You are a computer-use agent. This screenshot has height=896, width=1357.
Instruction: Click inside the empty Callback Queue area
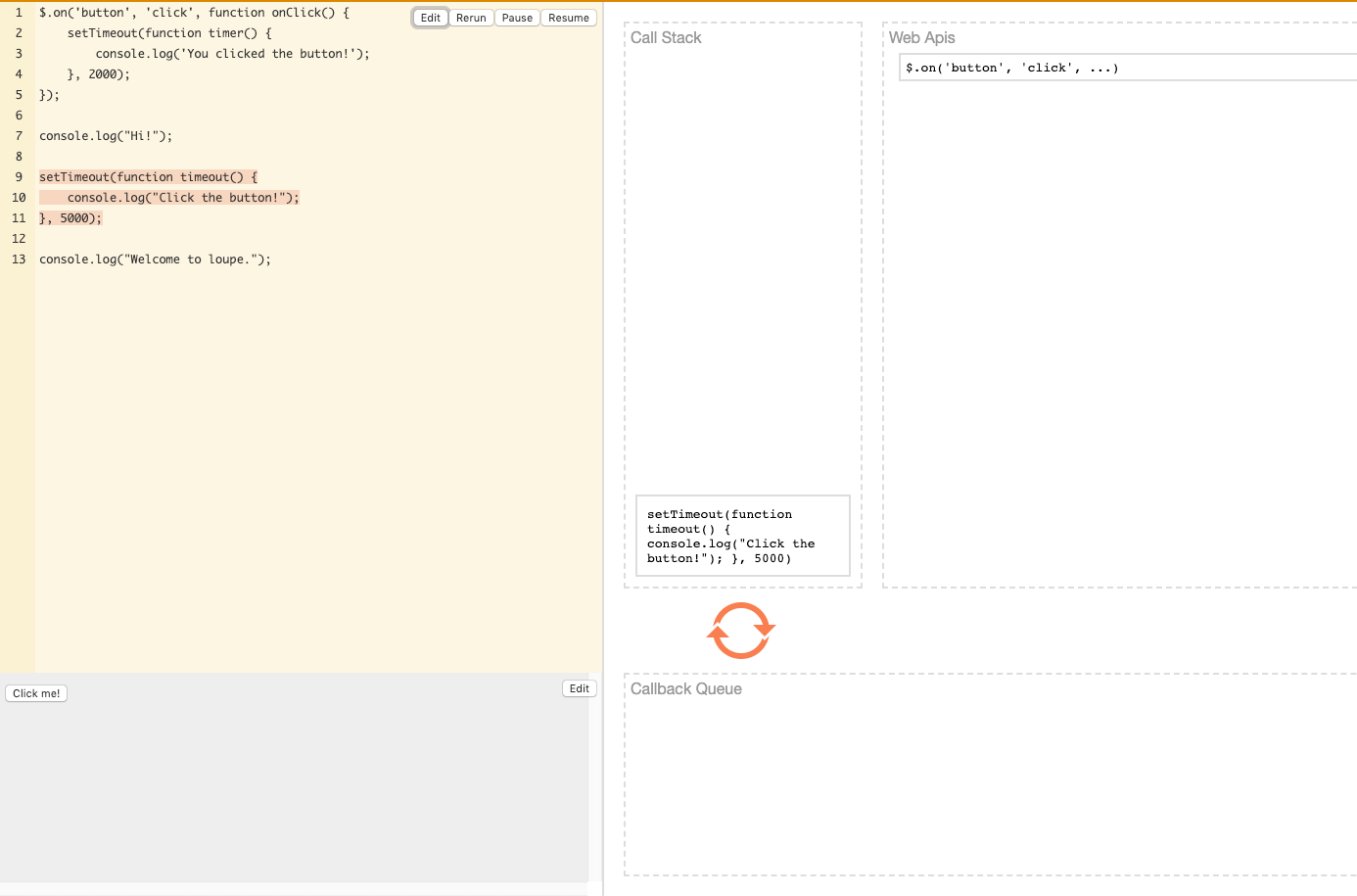click(x=979, y=783)
